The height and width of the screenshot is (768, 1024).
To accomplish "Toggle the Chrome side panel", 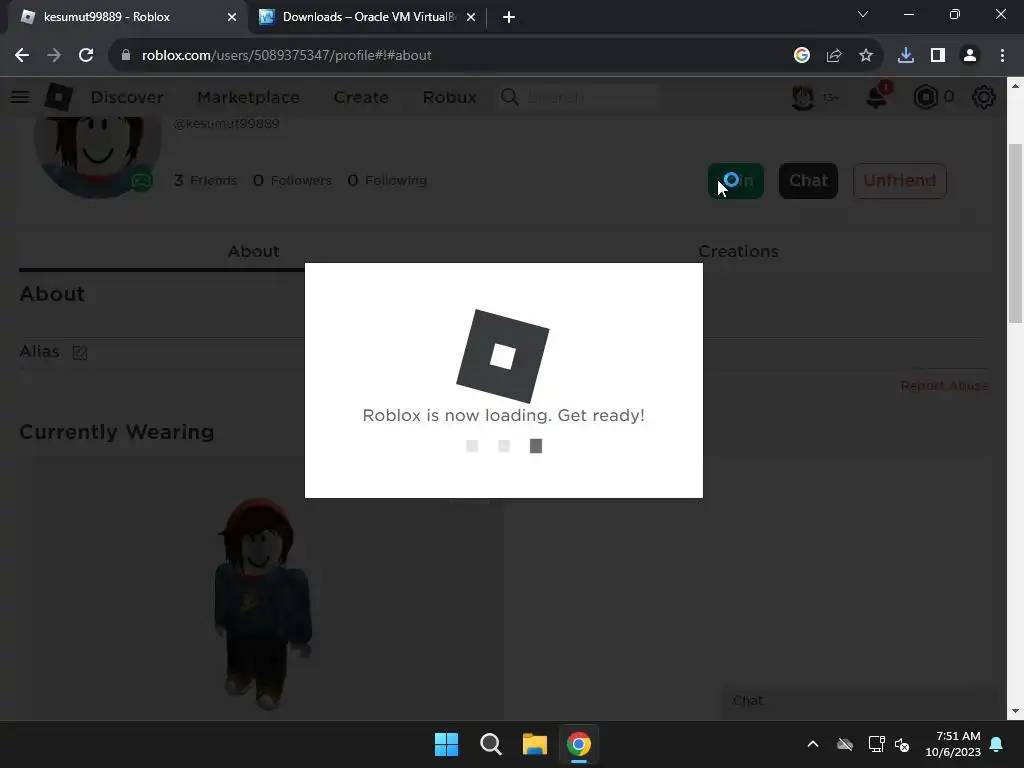I will click(938, 56).
